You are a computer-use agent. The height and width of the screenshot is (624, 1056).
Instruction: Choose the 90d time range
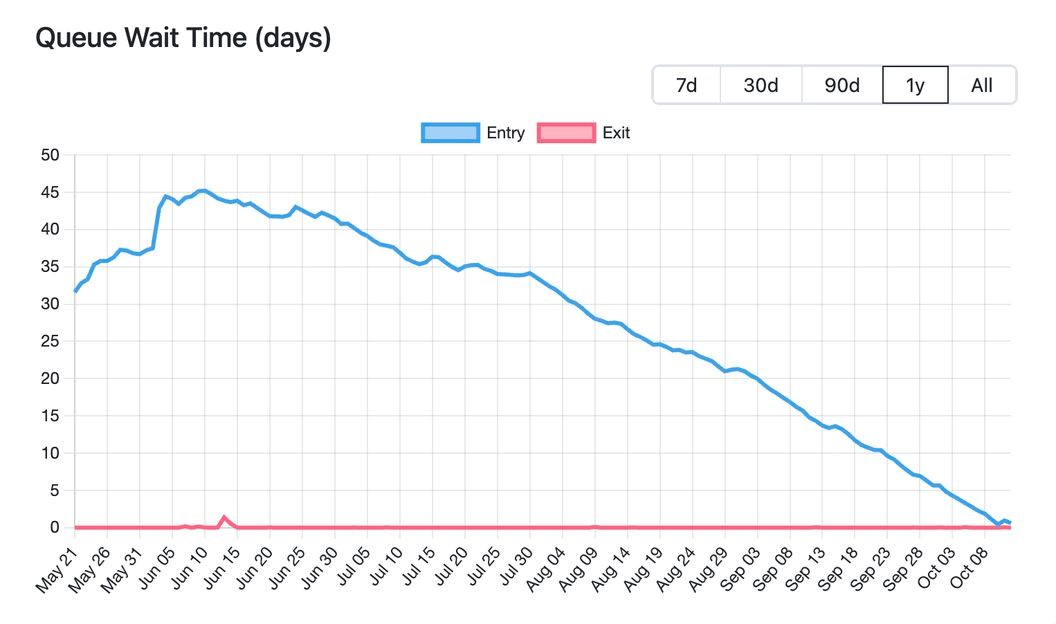[842, 85]
